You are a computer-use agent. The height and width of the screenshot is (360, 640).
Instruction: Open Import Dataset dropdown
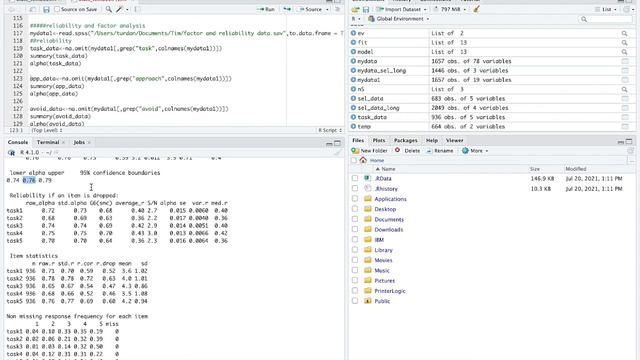coord(402,9)
